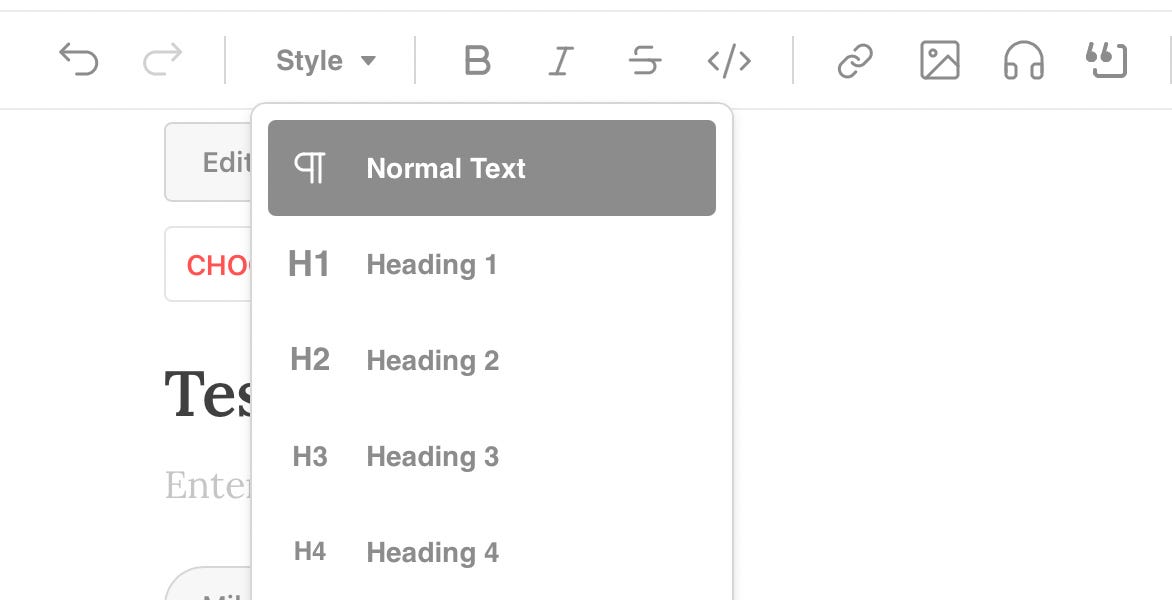The width and height of the screenshot is (1172, 600).
Task: Click the chevron next to Style
Action: coord(368,60)
